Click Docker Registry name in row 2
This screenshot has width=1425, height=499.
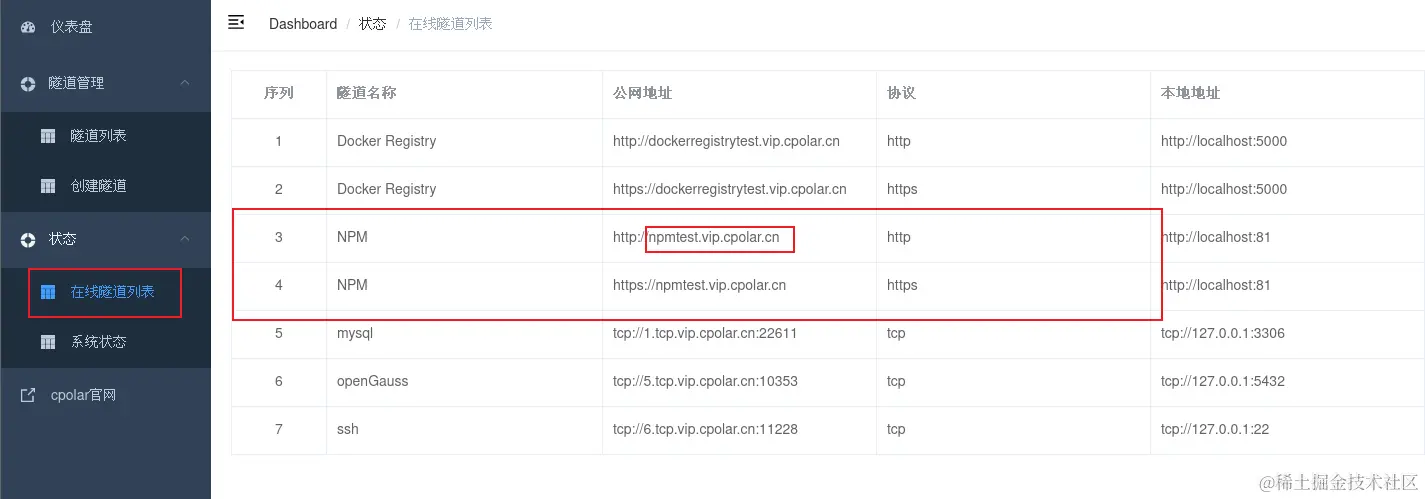(x=386, y=189)
